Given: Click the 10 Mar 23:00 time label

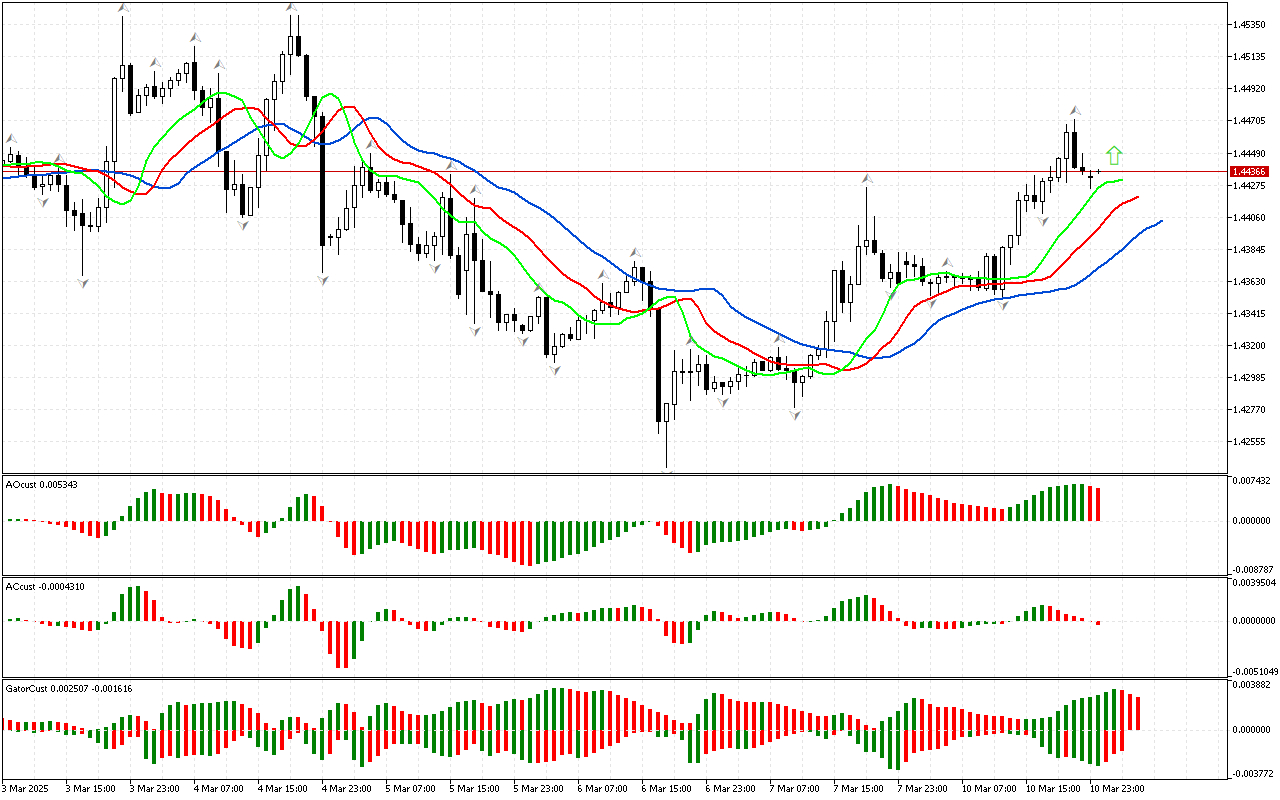Looking at the screenshot, I should coord(1118,788).
